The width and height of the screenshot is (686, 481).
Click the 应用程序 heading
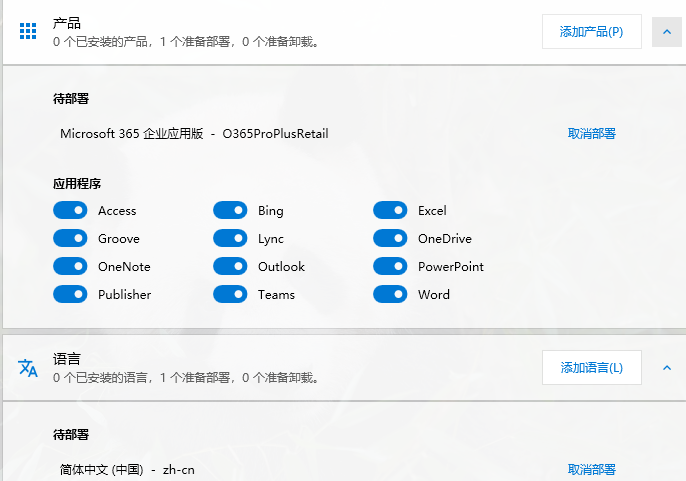point(77,183)
